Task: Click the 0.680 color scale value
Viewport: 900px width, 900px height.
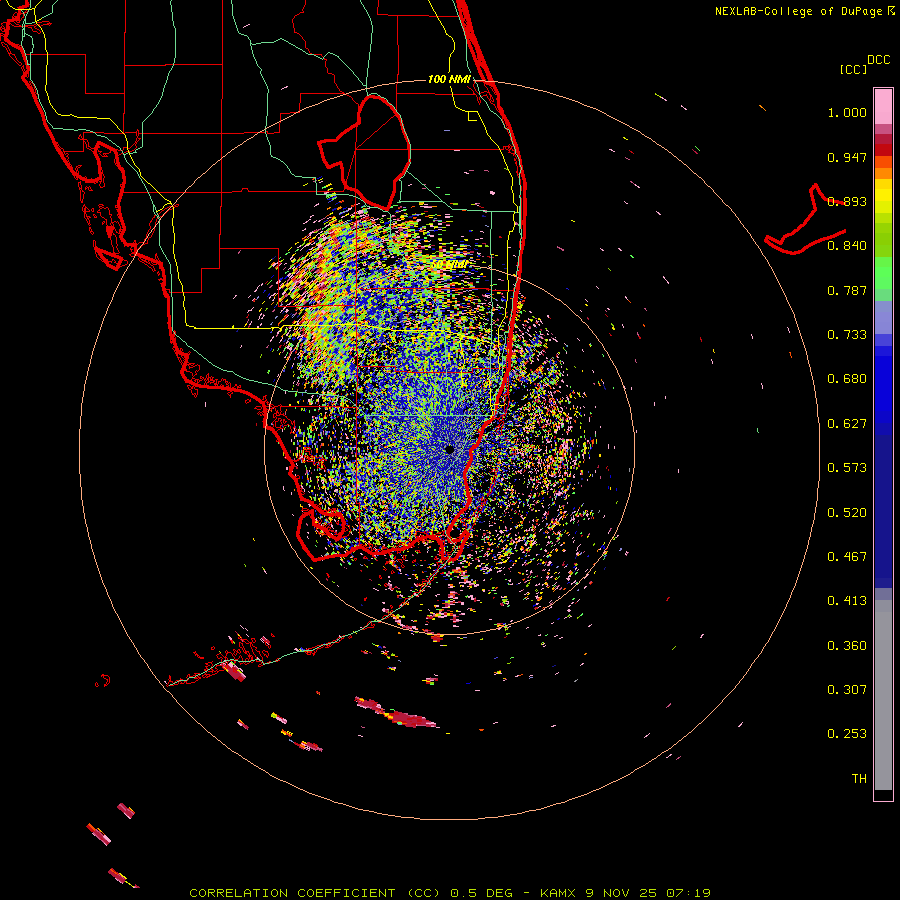Action: pos(847,379)
